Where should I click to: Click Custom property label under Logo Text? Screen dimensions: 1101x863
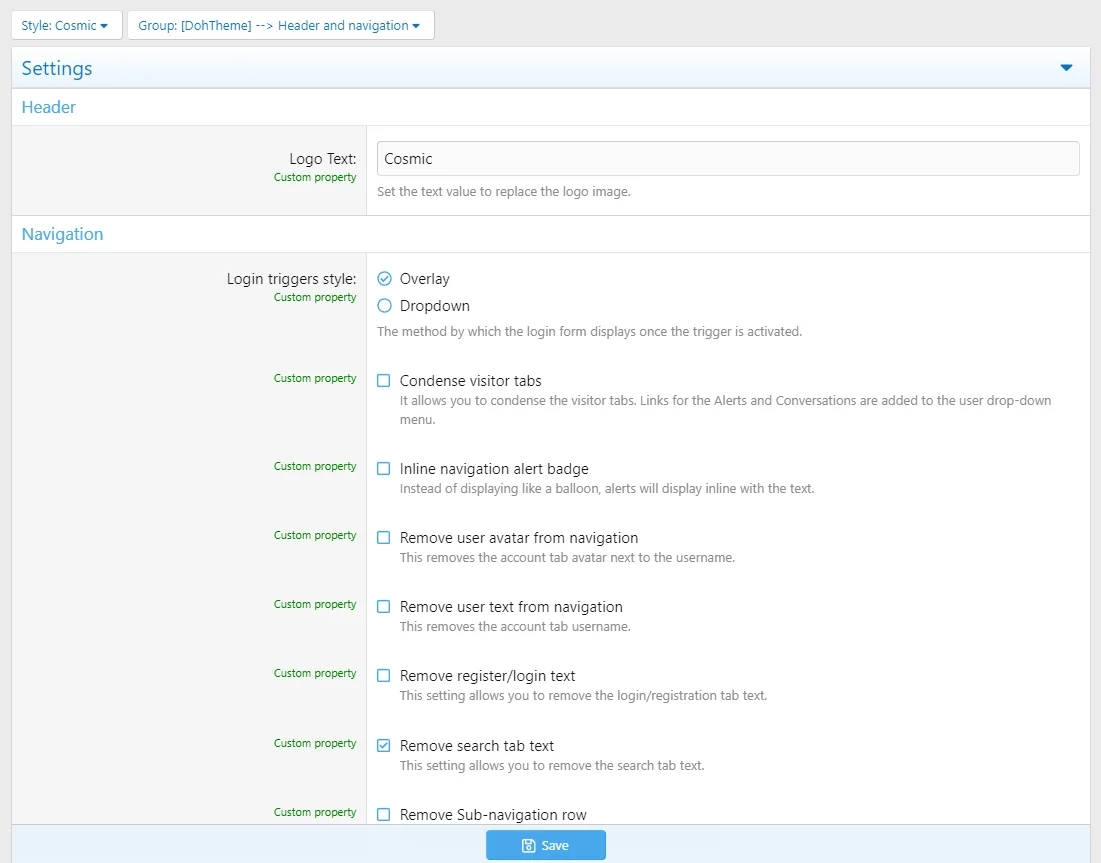[315, 177]
